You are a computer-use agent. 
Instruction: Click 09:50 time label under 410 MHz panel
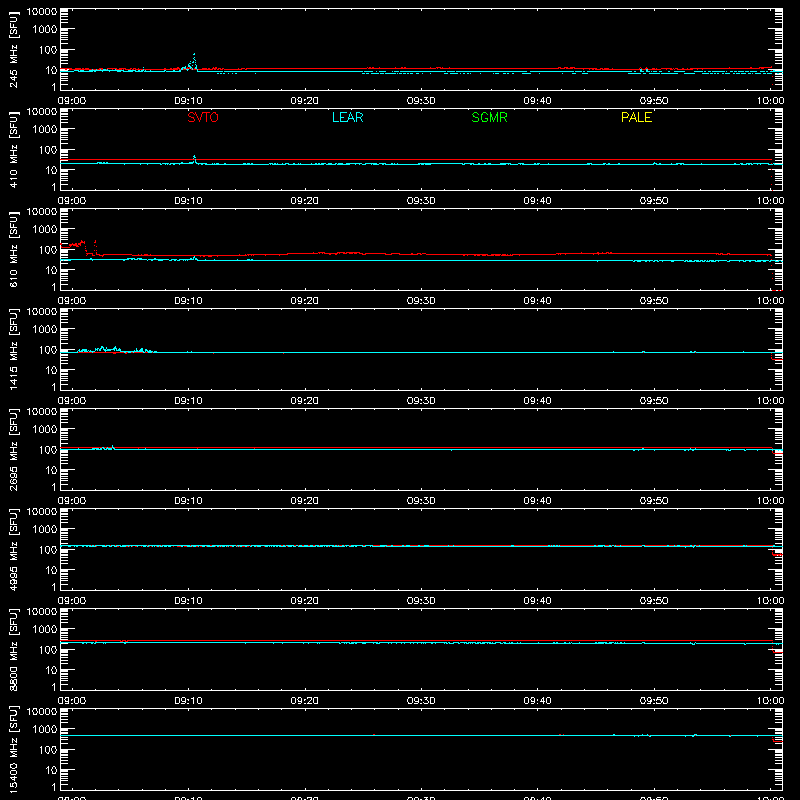[654, 201]
